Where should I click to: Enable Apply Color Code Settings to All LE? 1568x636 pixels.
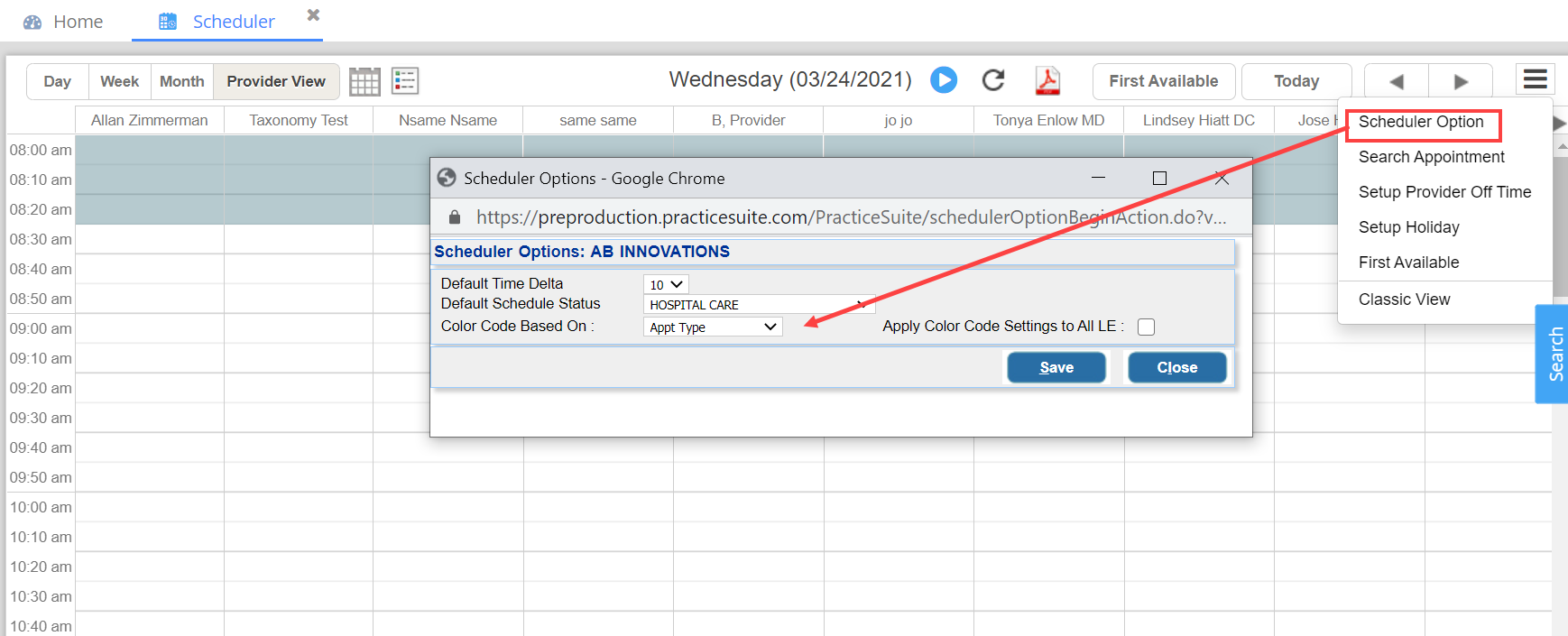point(1146,327)
